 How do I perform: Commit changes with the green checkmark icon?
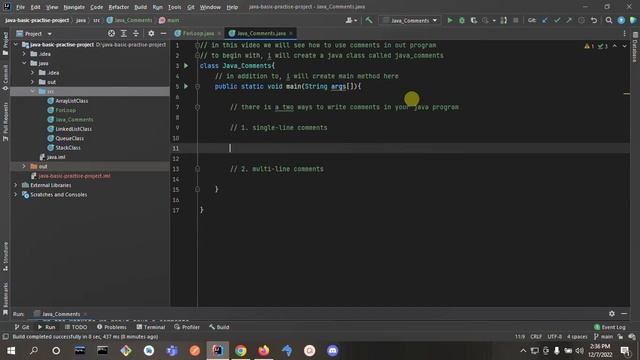coord(557,20)
